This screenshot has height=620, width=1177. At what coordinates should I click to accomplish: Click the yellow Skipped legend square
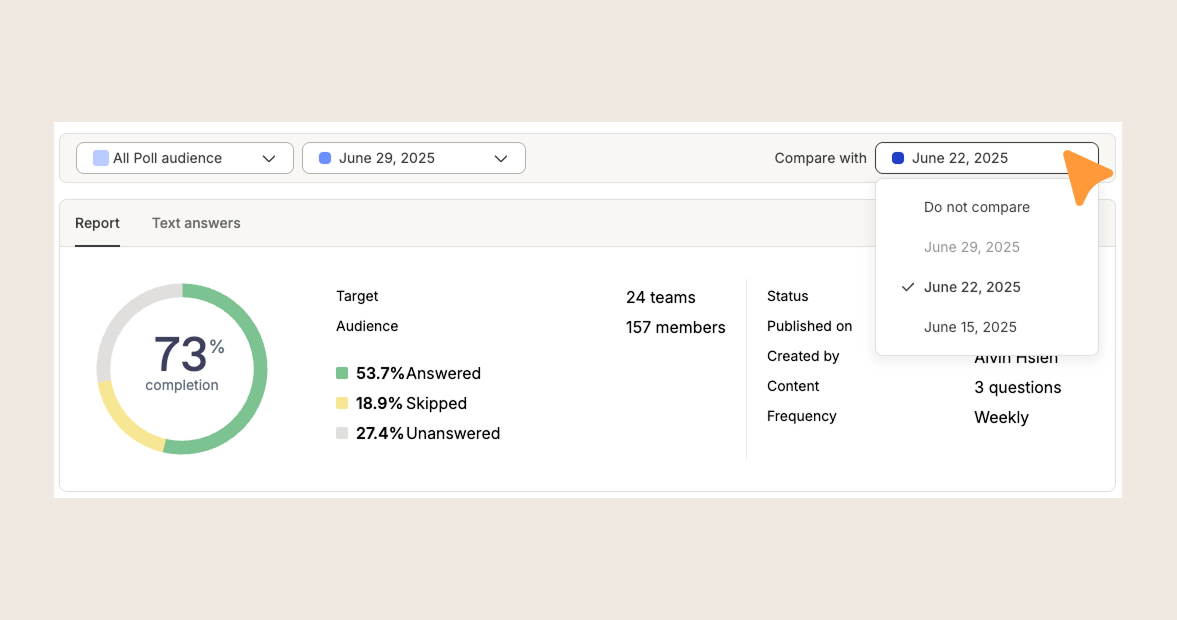click(342, 403)
